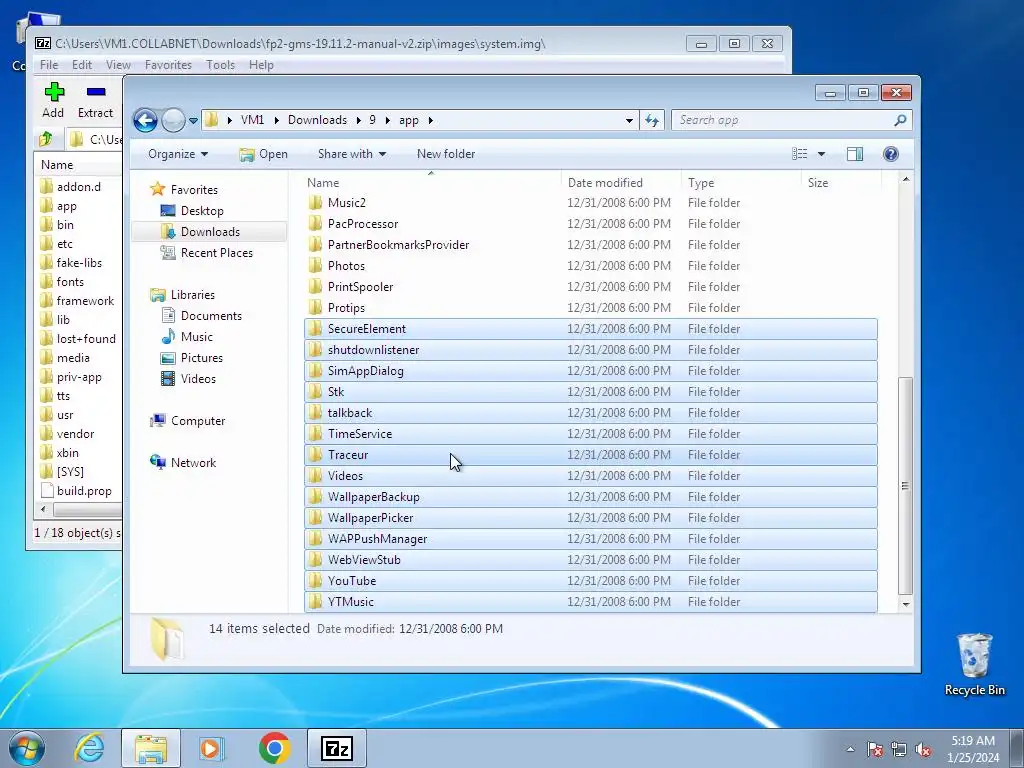This screenshot has height=768, width=1024.
Task: Click the muted volume tray icon
Action: tap(923, 750)
